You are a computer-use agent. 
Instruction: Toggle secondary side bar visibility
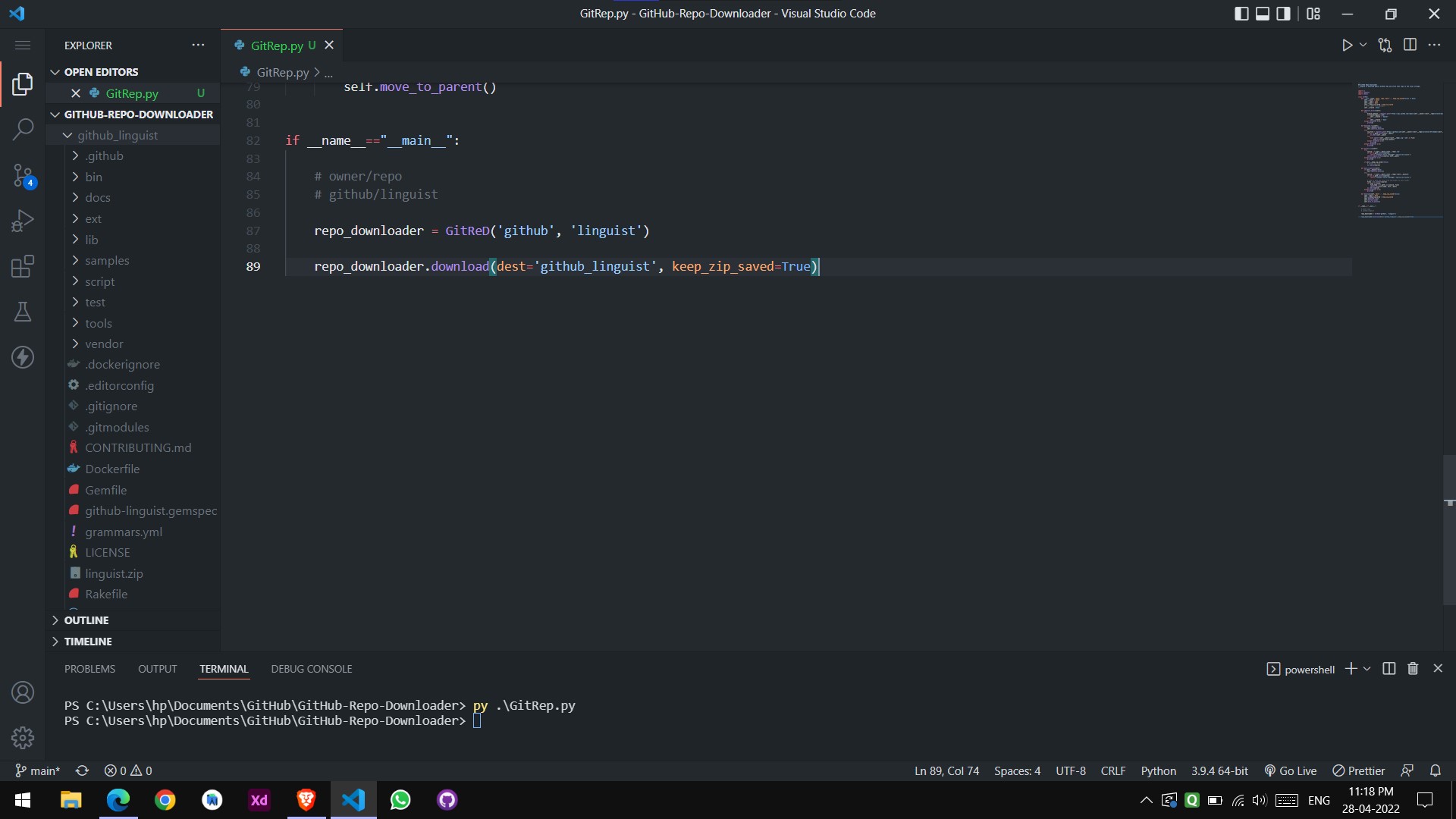(1283, 14)
